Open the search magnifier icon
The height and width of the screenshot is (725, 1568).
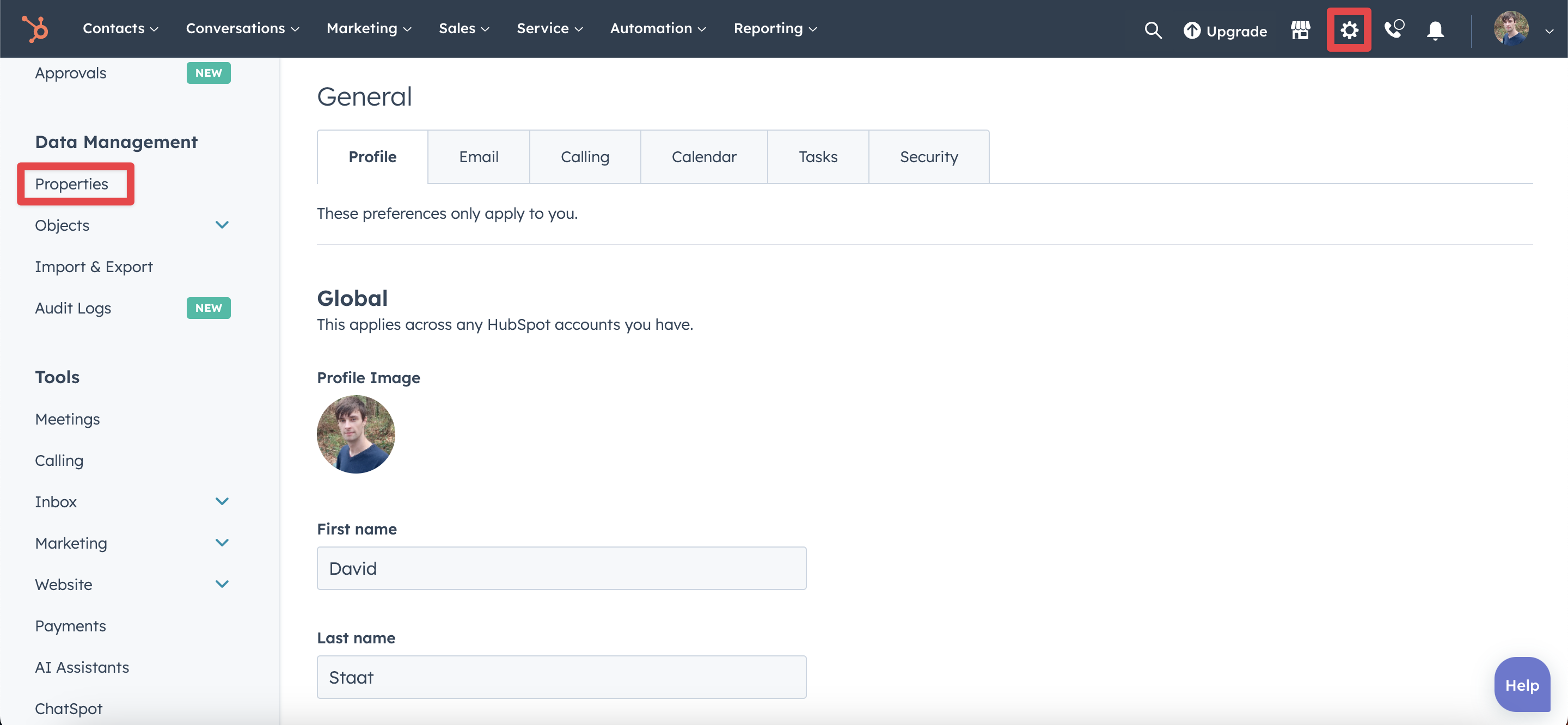click(x=1153, y=30)
